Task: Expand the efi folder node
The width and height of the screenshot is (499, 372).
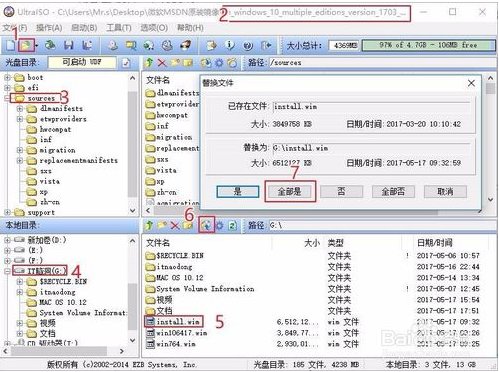Action: (x=7, y=88)
